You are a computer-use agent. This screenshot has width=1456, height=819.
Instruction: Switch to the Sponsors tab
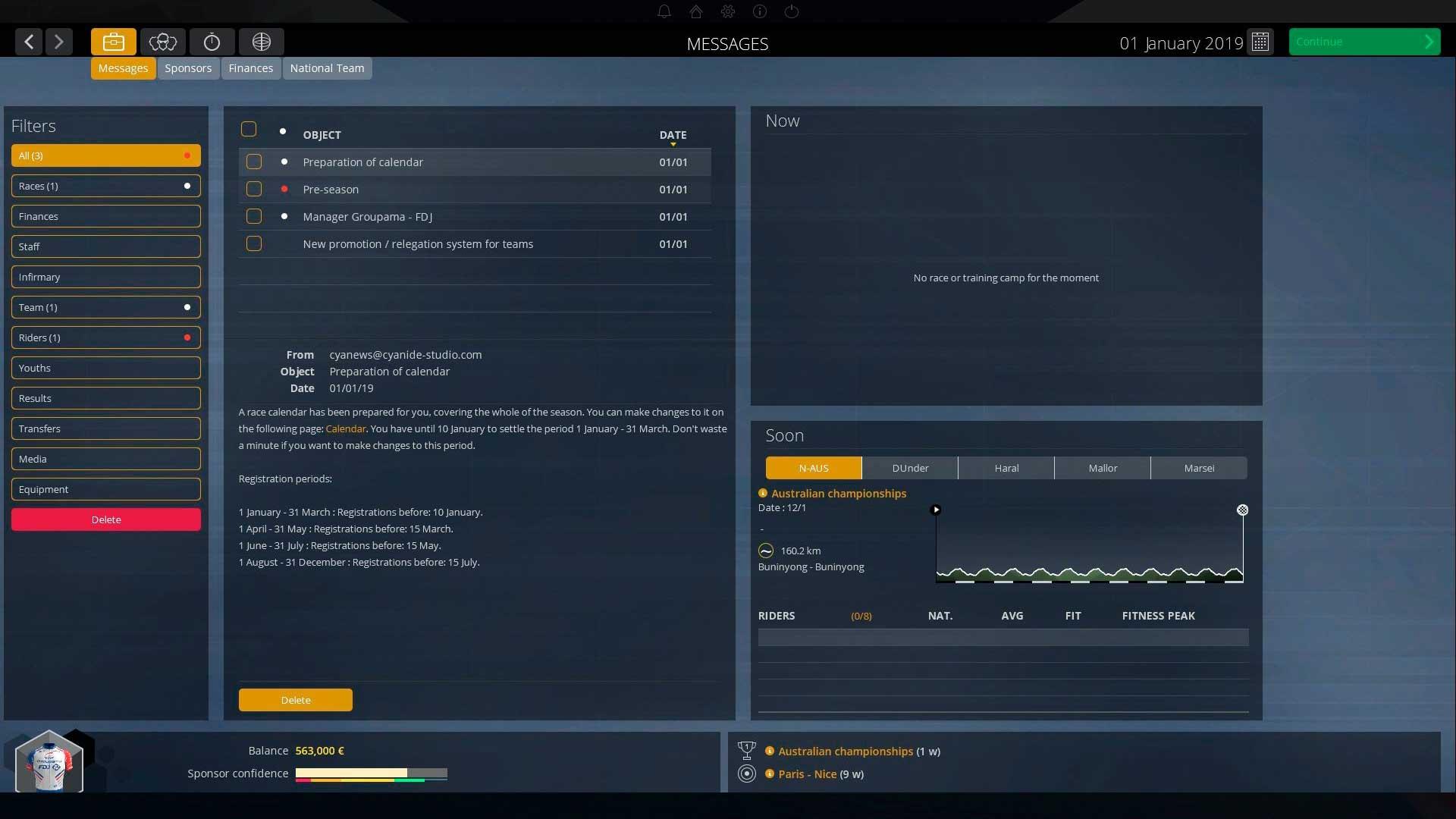click(188, 68)
